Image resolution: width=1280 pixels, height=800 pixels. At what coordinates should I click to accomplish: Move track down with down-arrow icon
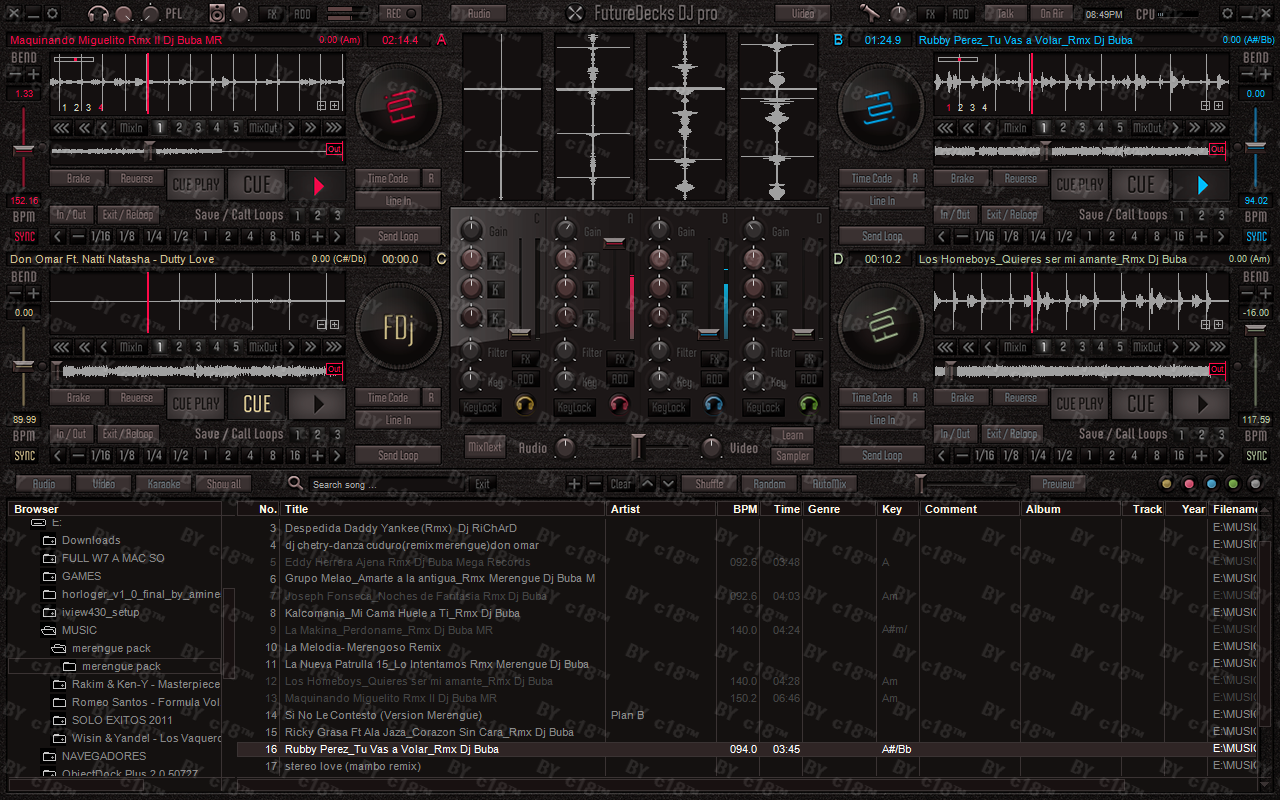(x=668, y=484)
